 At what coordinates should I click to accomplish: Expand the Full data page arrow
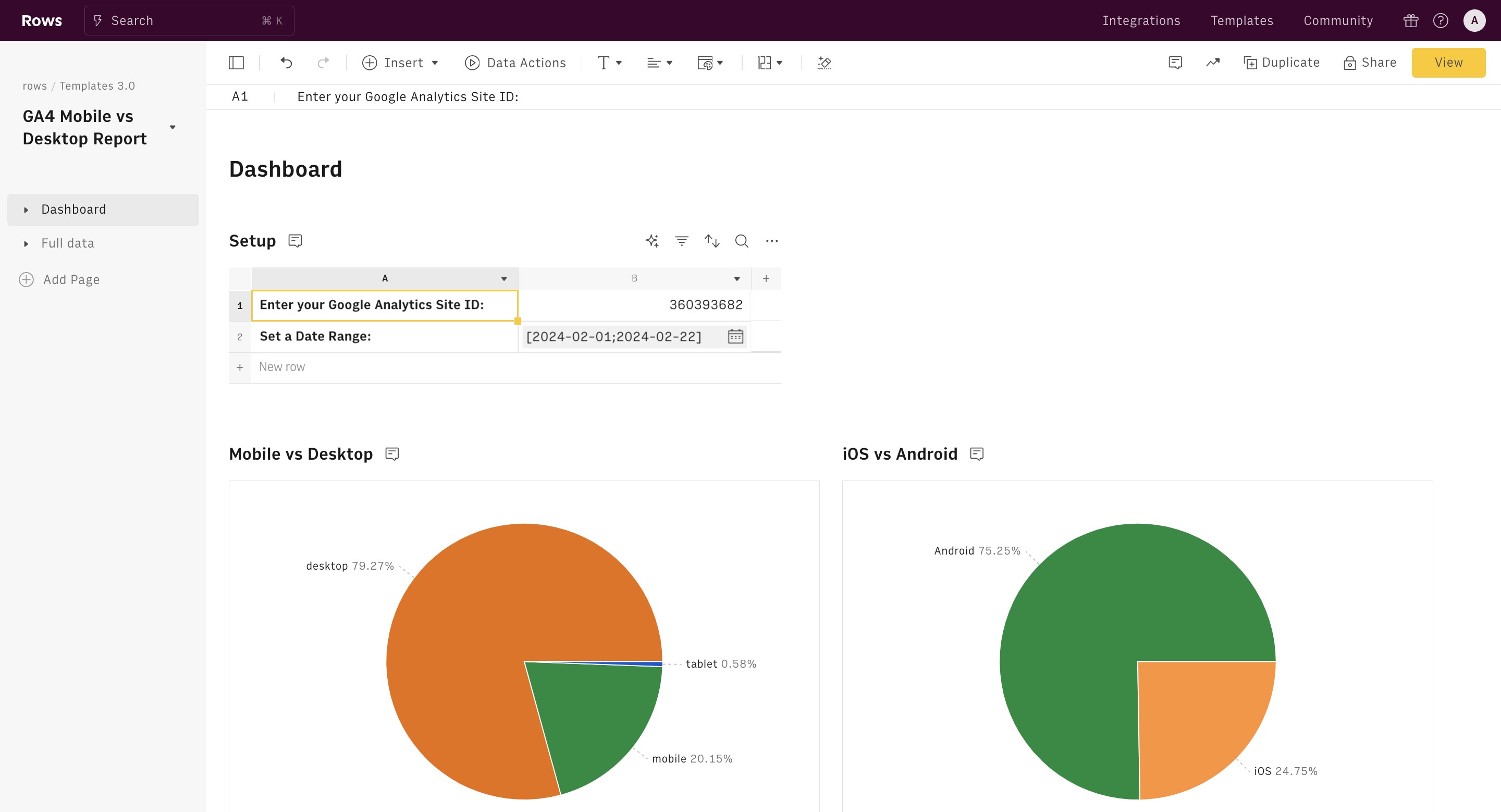pyautogui.click(x=26, y=243)
